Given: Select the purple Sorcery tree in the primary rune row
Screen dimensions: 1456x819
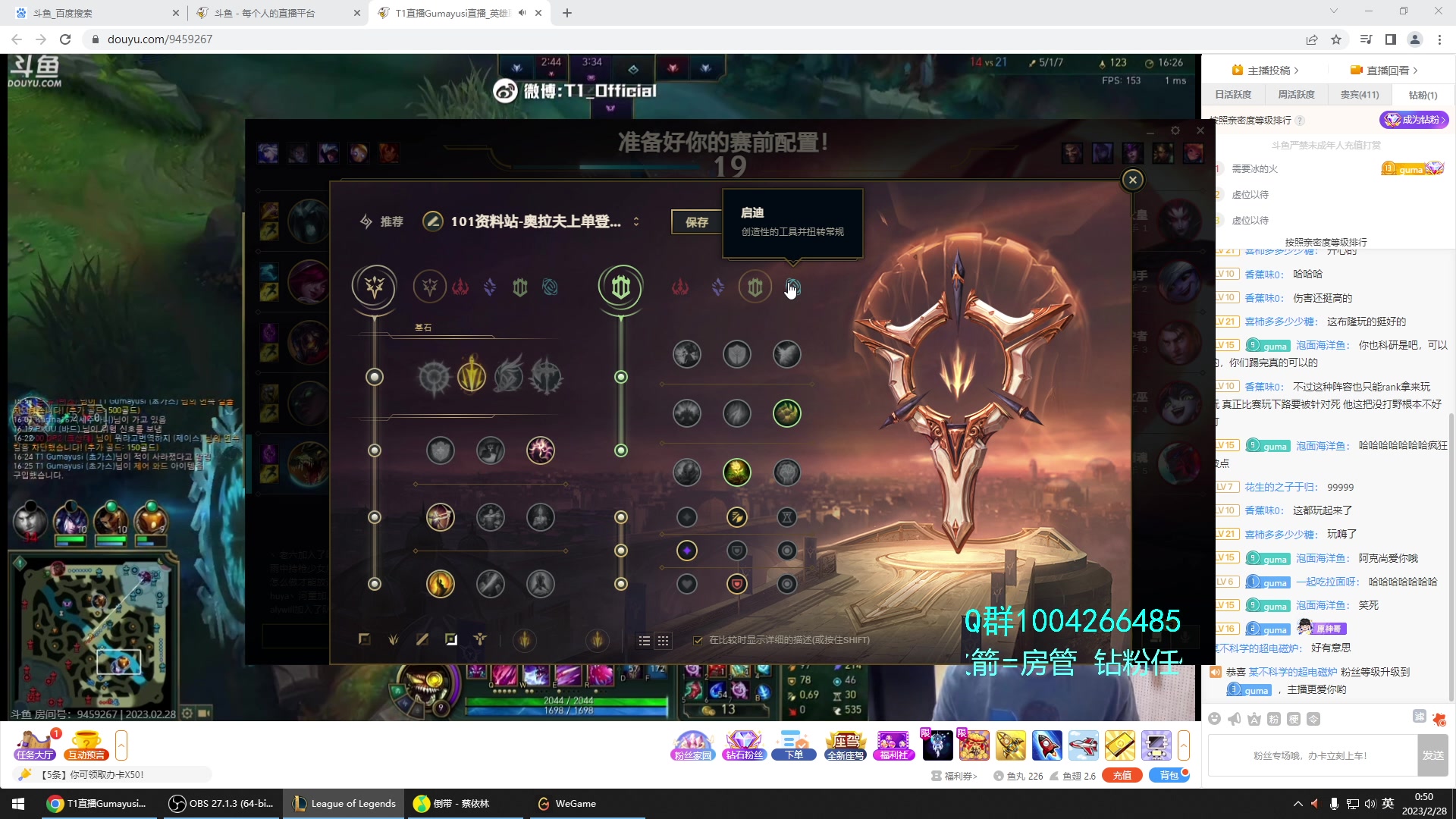Looking at the screenshot, I should 490,287.
